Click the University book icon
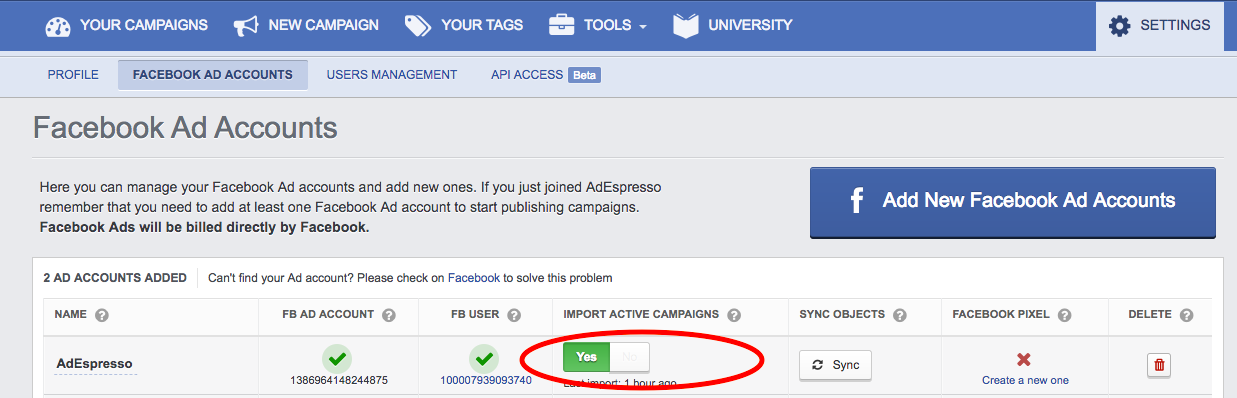Viewport: 1237px width, 398px height. click(x=686, y=26)
